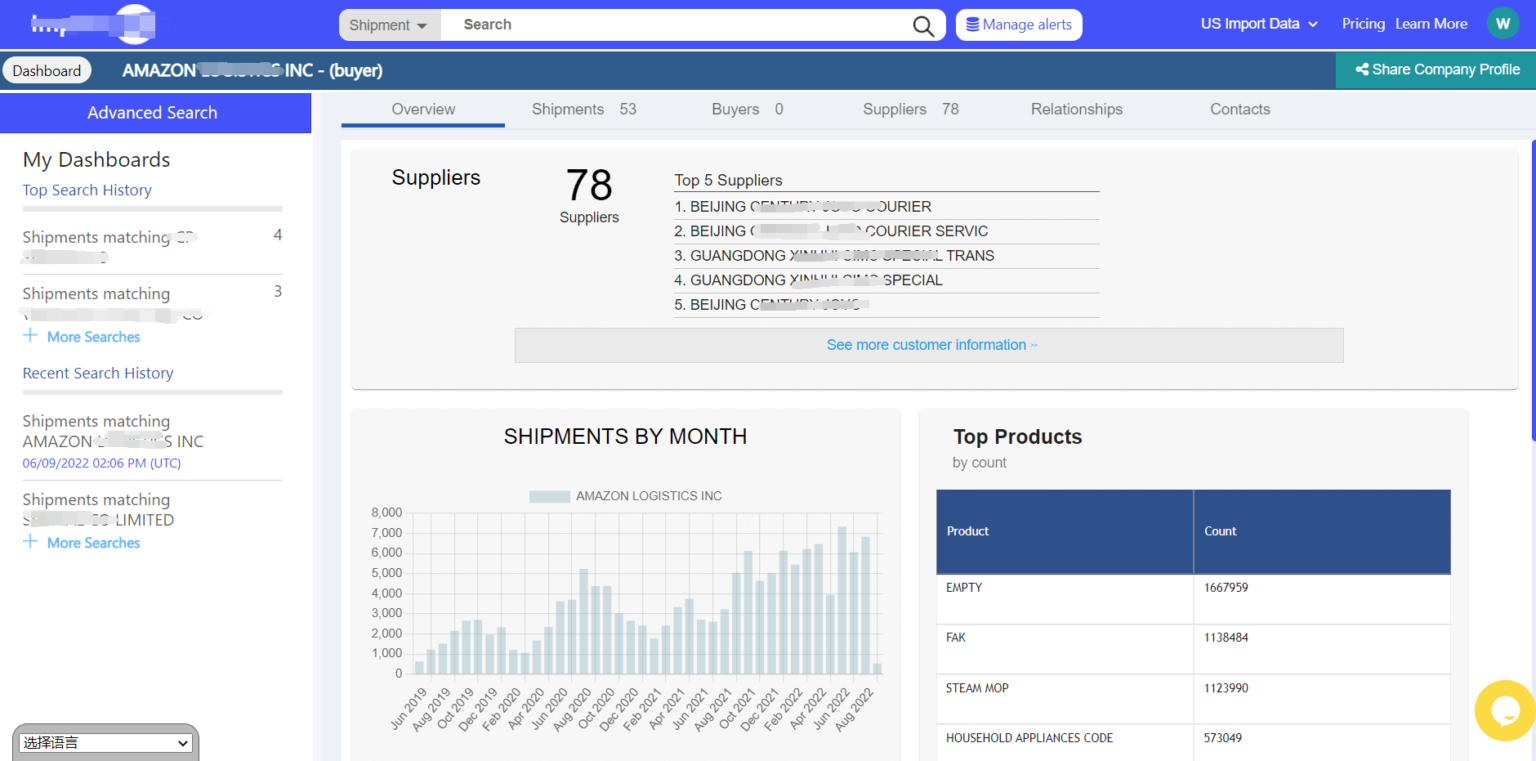This screenshot has height=761, width=1536.
Task: Switch to the Shipments tab
Action: 583,109
